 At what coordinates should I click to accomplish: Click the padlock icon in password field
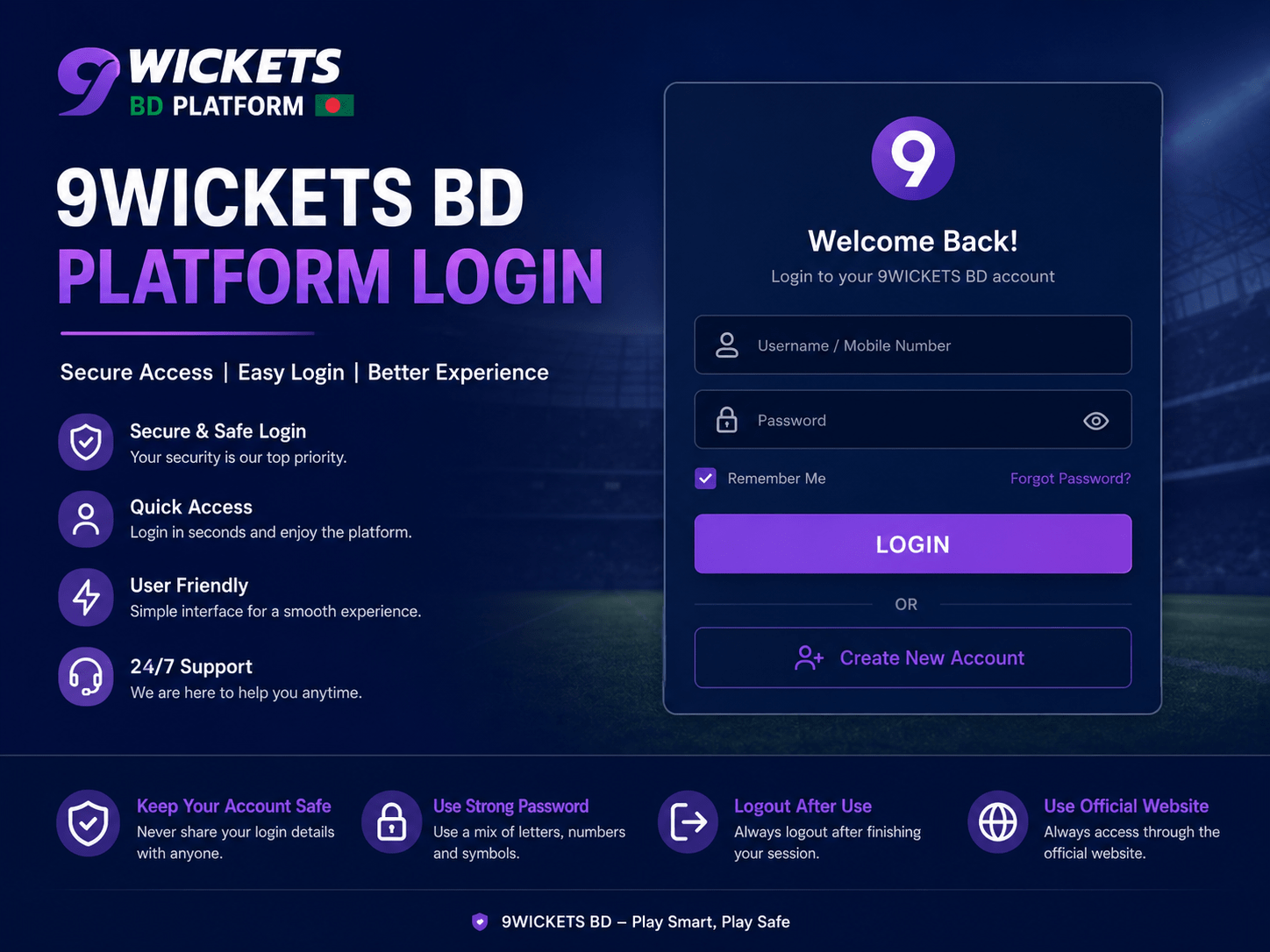click(x=727, y=420)
